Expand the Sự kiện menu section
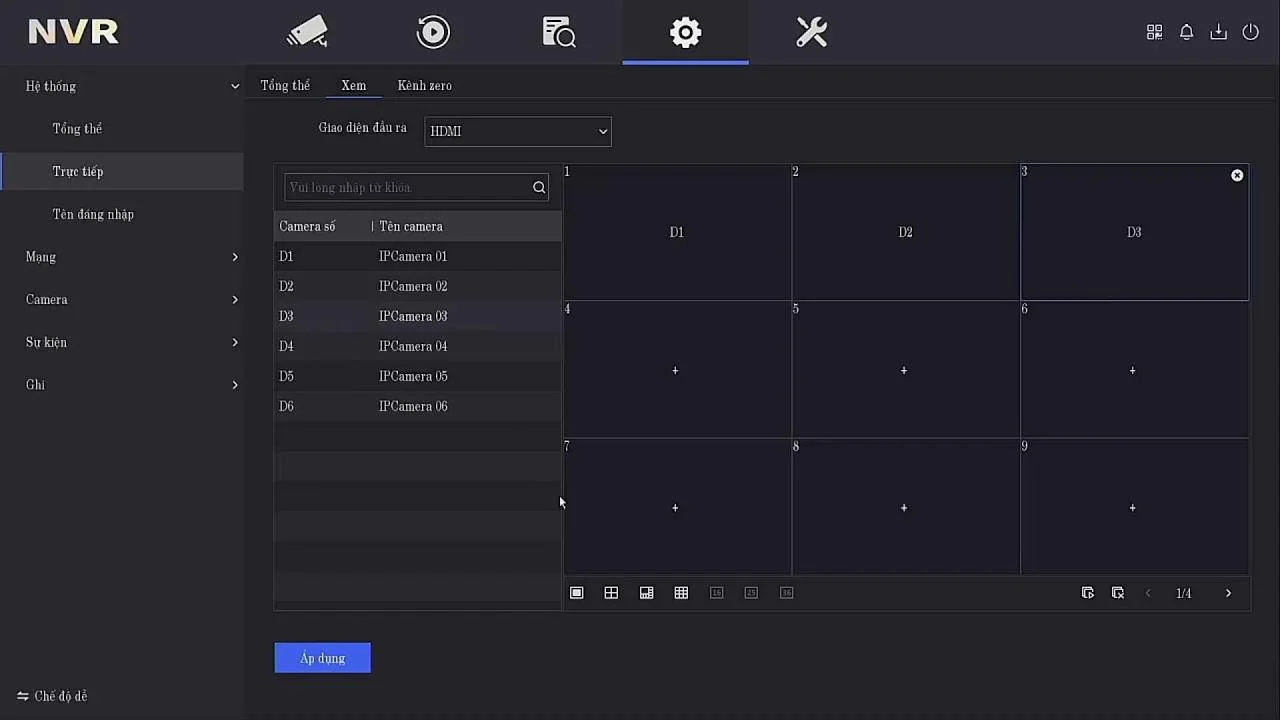 132,342
